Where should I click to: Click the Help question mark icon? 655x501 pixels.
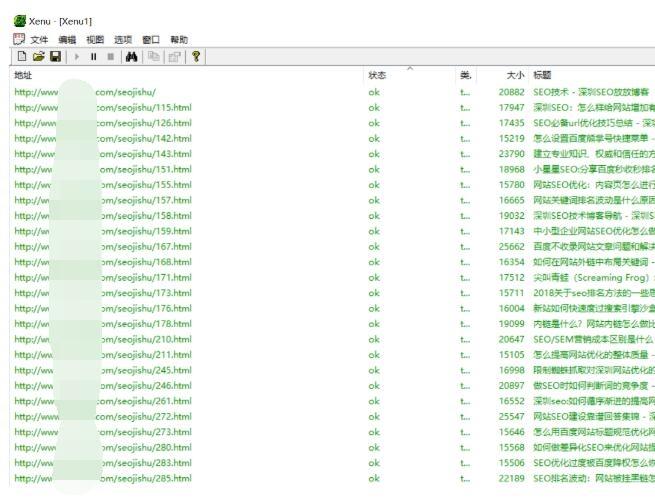coord(196,56)
